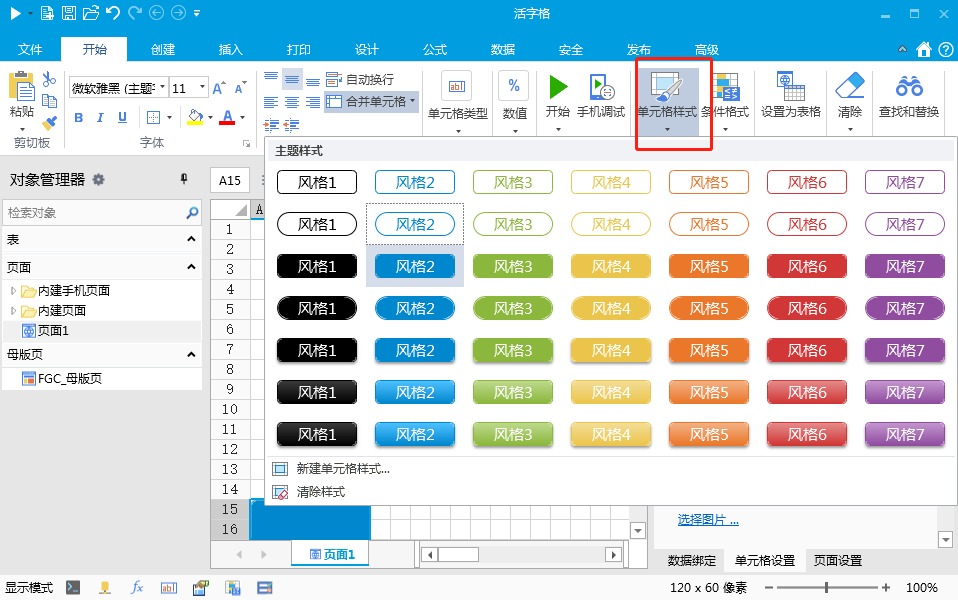Open the 合并单元格 dropdown arrow
The image size is (958, 600).
[x=413, y=101]
